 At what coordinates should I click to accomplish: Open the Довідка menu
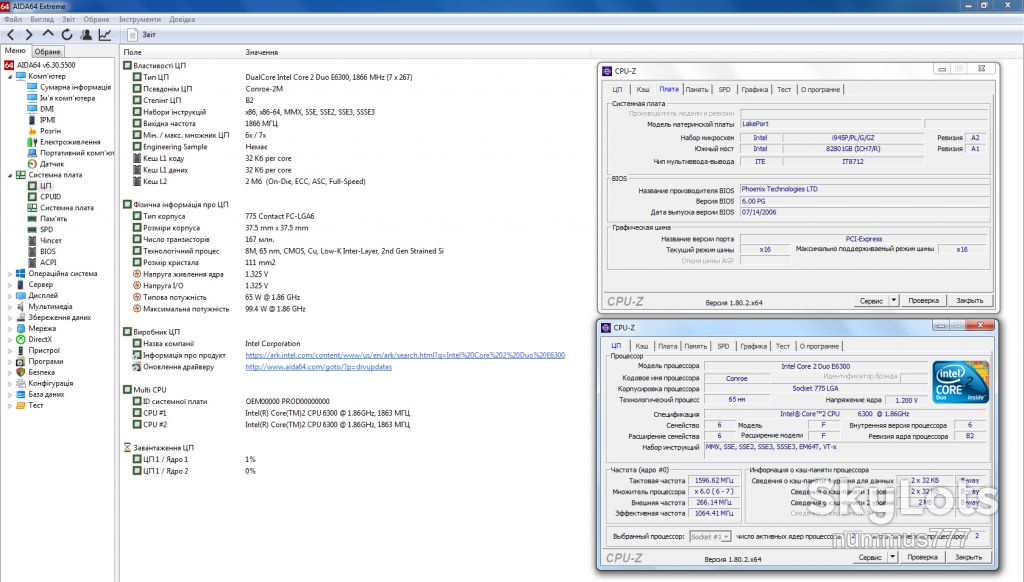182,19
